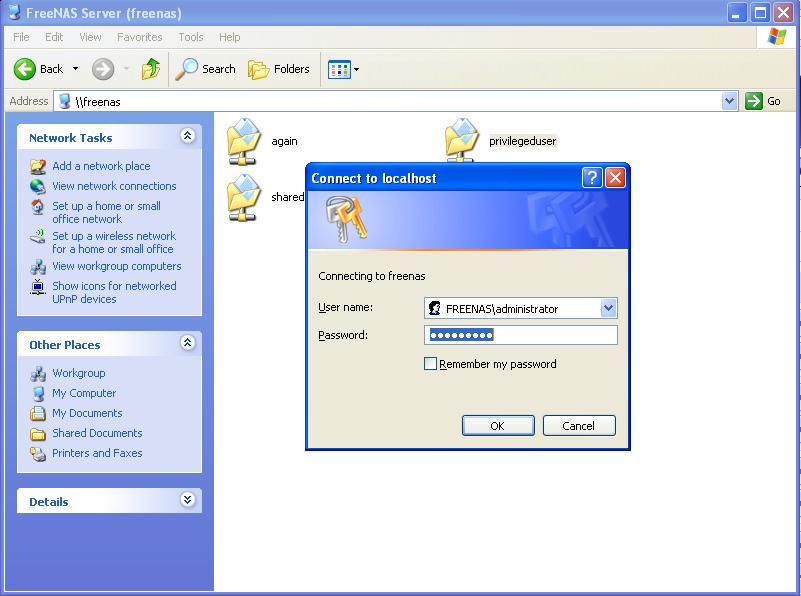Select the 'again' network share icon
The height and width of the screenshot is (596, 801).
[x=245, y=141]
